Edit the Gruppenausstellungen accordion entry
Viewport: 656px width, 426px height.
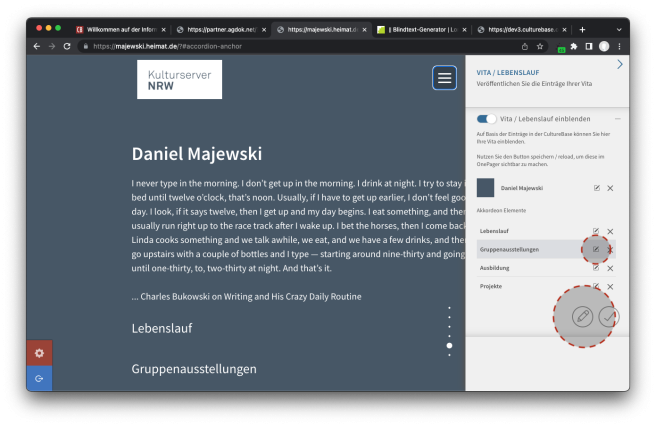(x=596, y=249)
